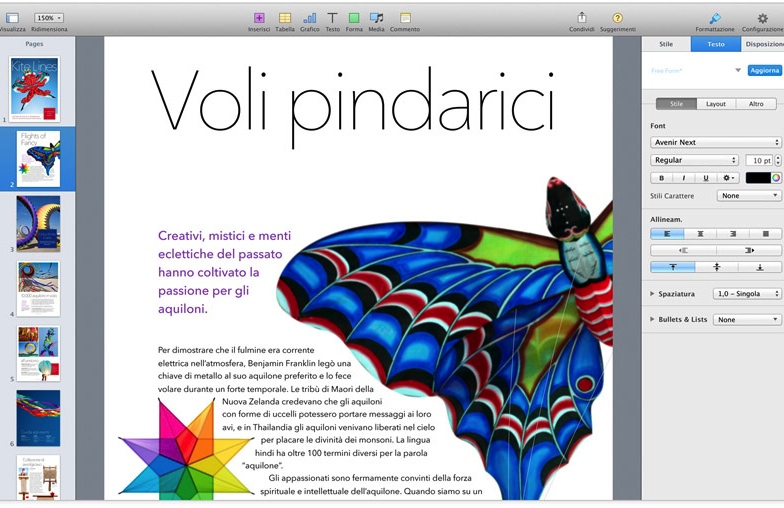Open Configurazione document setup icon
784x508 pixels.
pyautogui.click(x=762, y=18)
